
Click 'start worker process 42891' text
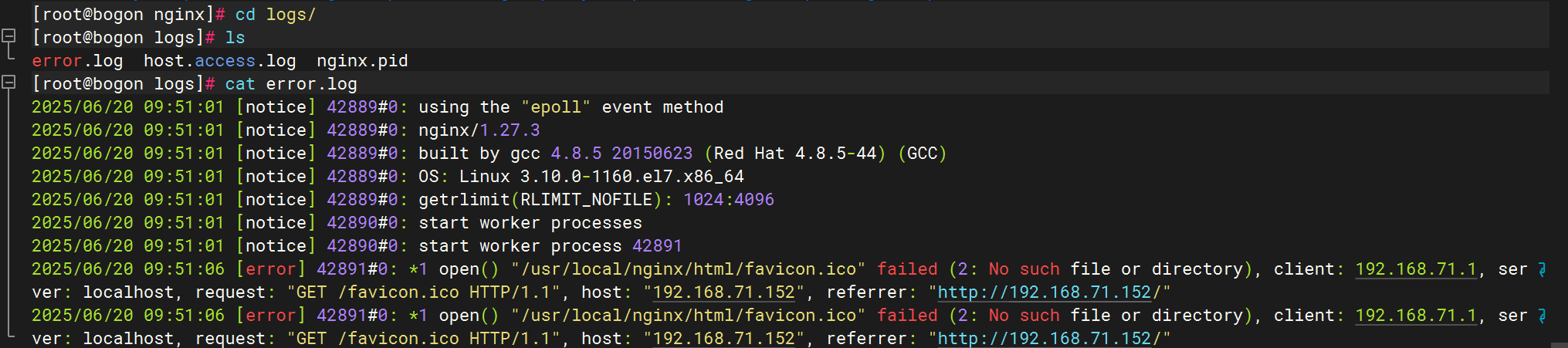point(550,246)
